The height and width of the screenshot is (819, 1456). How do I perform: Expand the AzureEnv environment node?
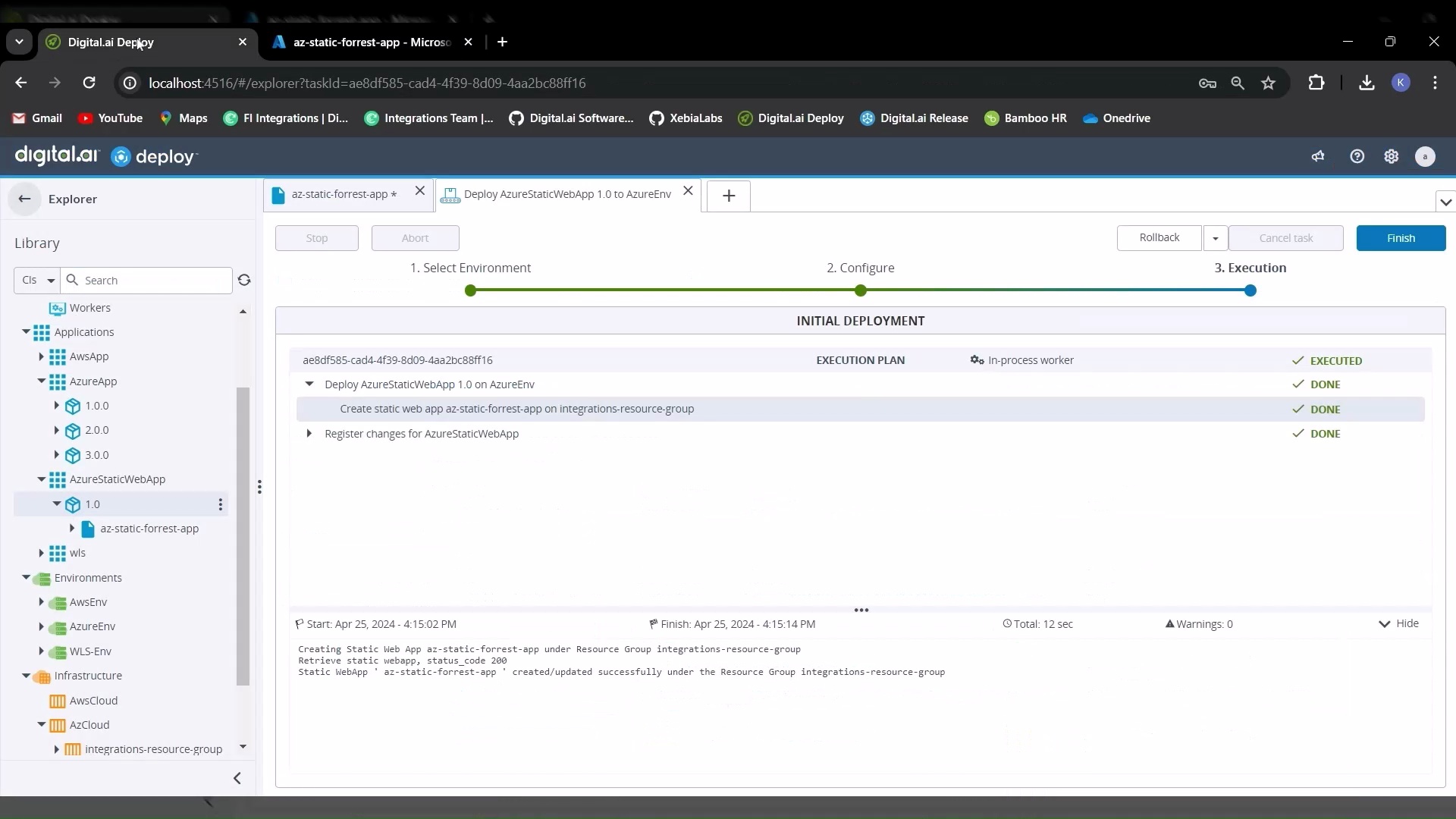(42, 626)
